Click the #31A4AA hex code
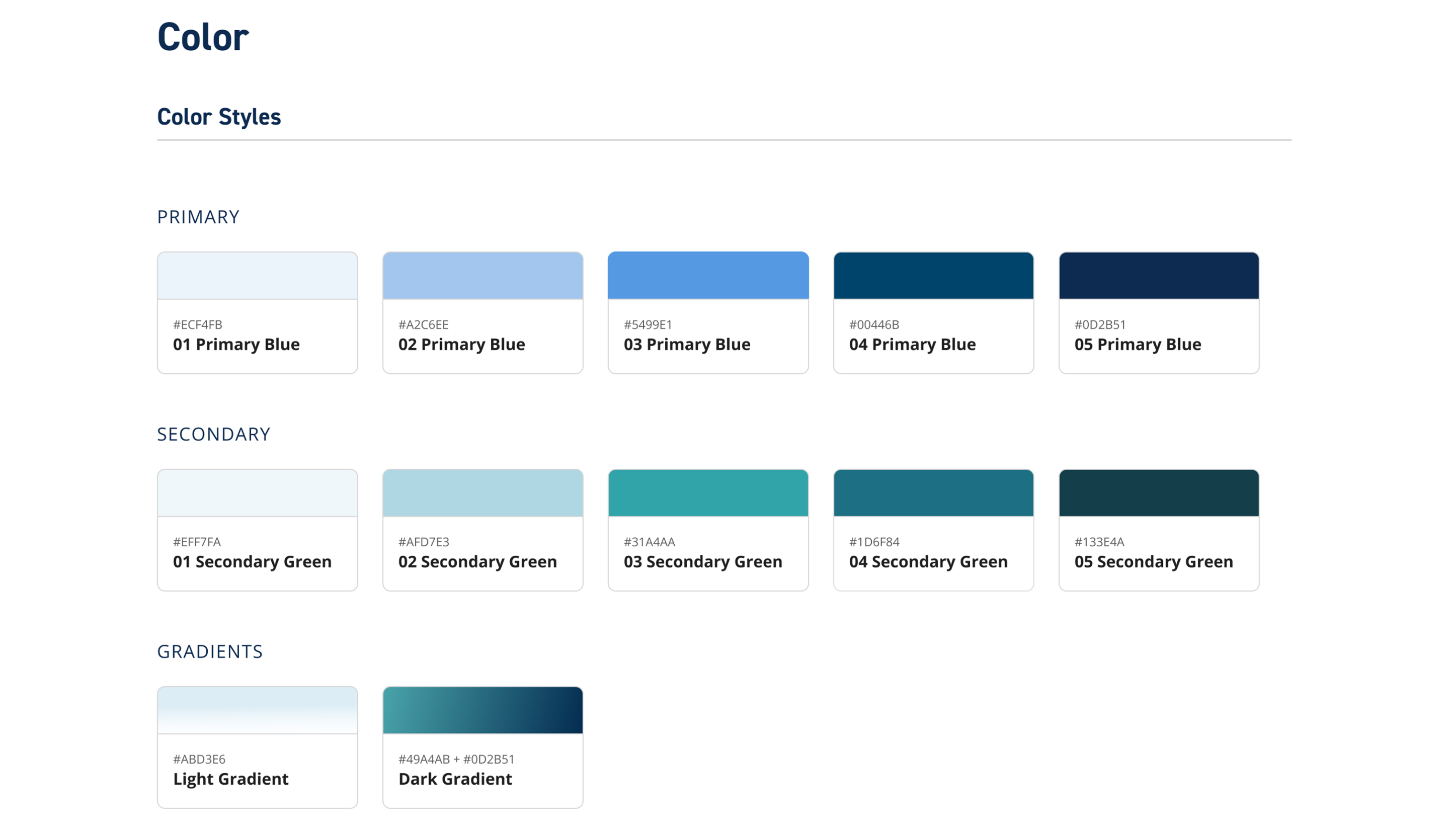 [649, 542]
